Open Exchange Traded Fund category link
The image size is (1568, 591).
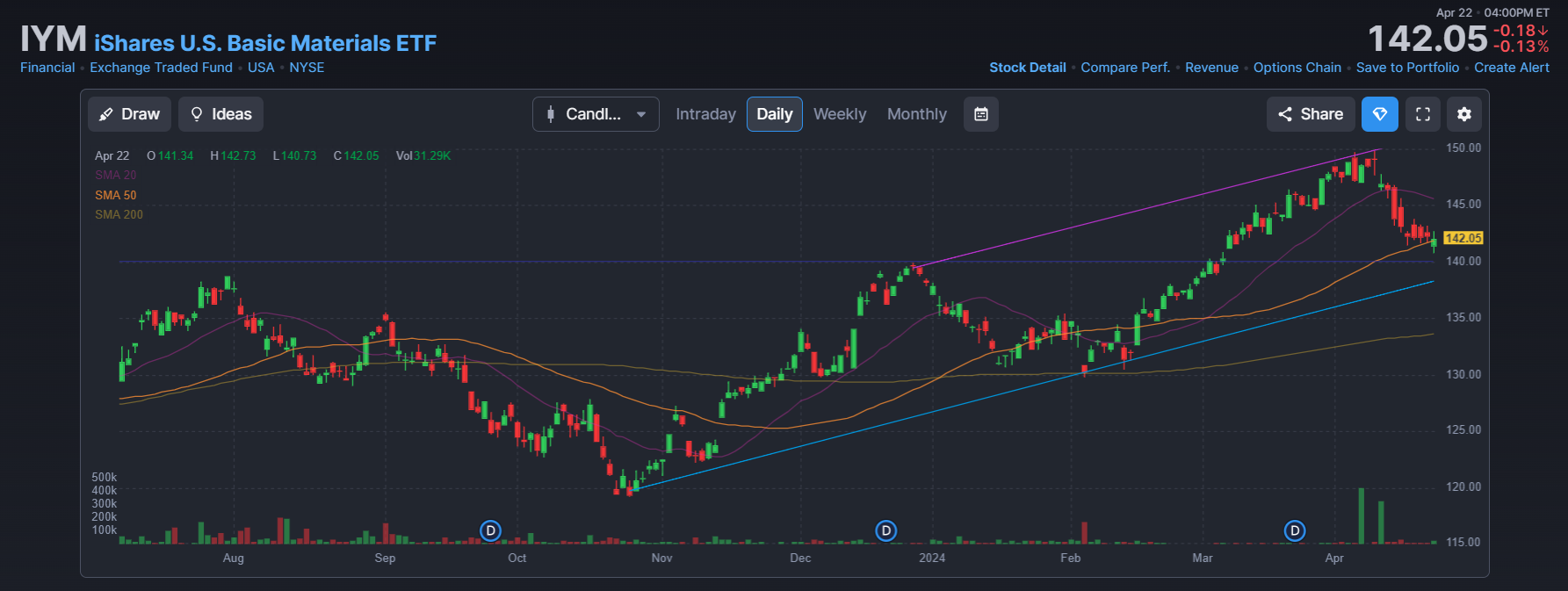[x=161, y=68]
